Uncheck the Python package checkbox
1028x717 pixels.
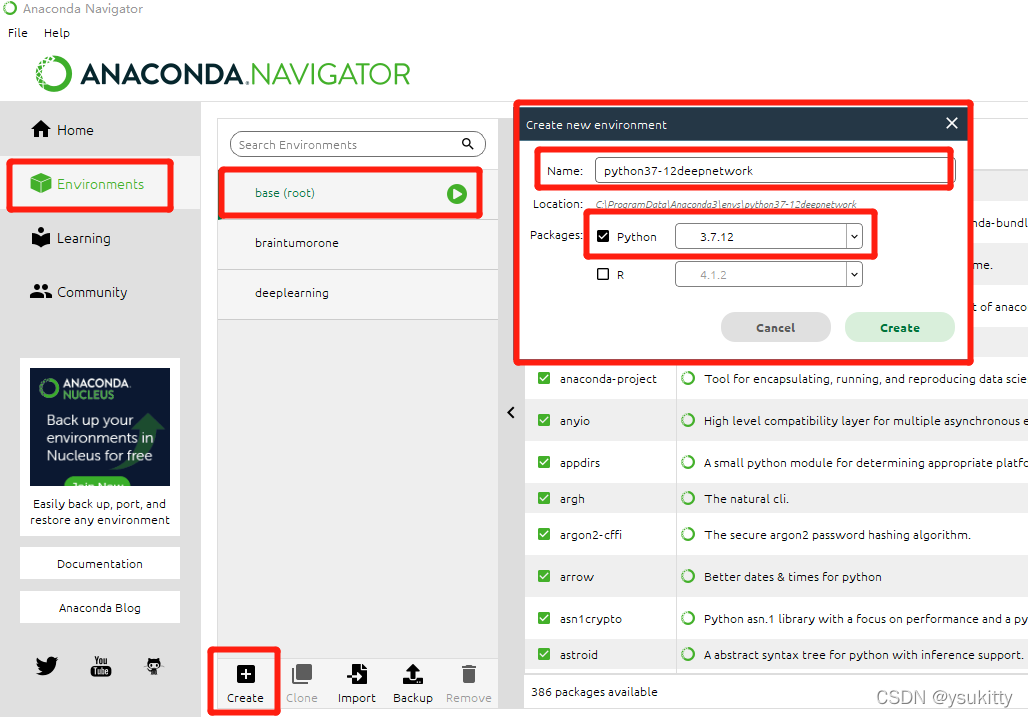click(603, 236)
